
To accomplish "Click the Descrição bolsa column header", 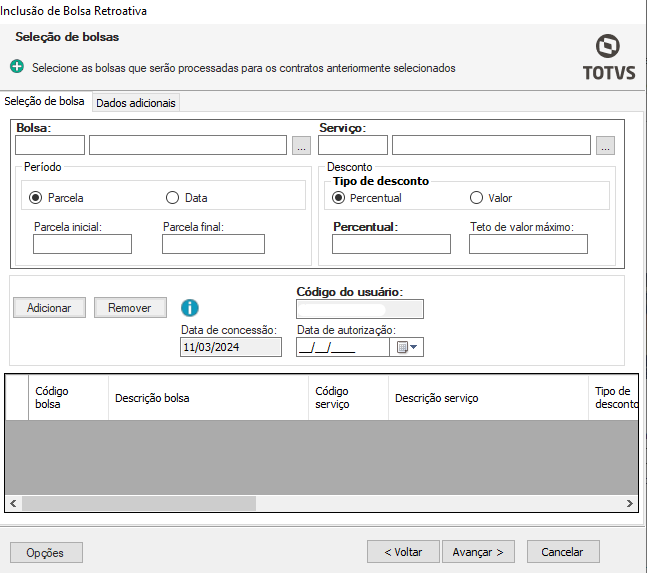I will [x=152, y=398].
